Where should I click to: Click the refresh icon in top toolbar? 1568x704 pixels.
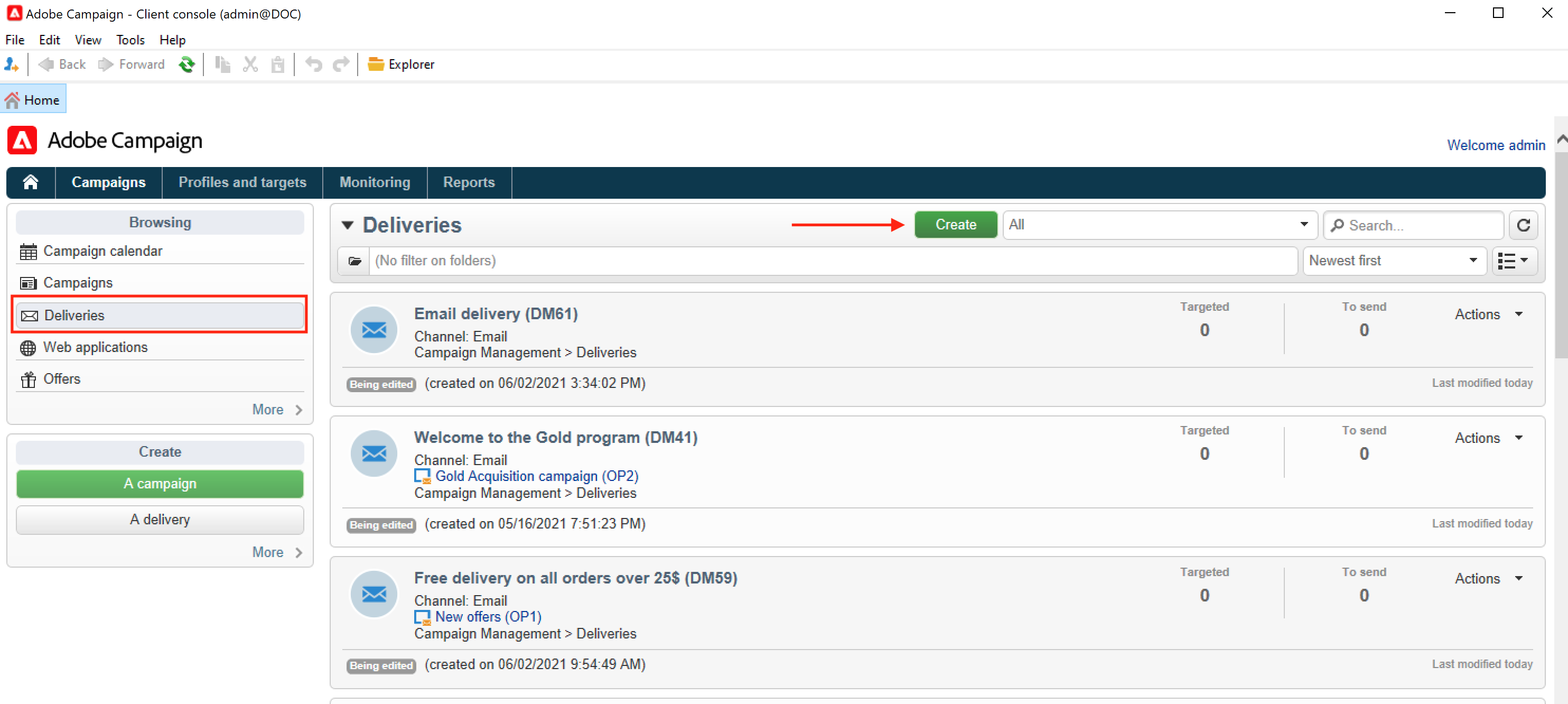click(x=186, y=64)
